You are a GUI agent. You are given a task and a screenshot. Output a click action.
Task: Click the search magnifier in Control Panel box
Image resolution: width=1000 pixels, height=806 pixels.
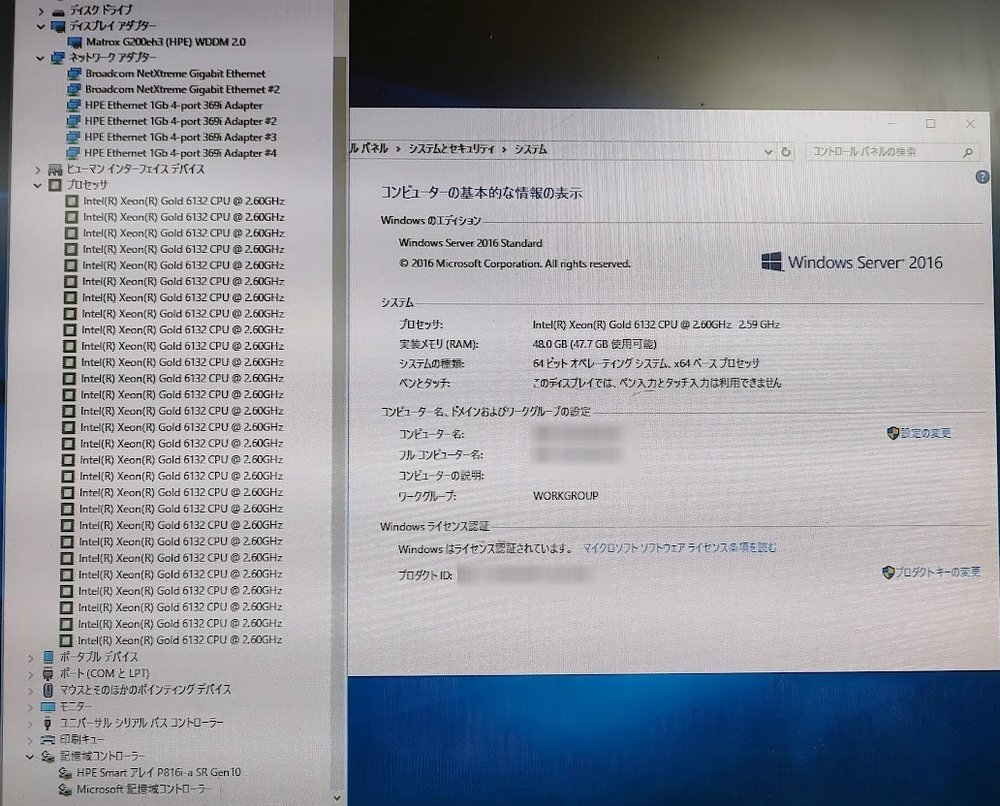[x=967, y=152]
